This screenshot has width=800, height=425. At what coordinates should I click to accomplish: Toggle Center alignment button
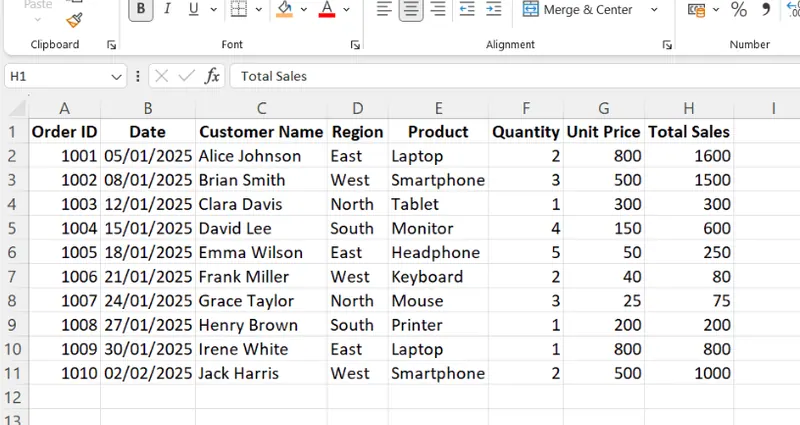[x=410, y=10]
